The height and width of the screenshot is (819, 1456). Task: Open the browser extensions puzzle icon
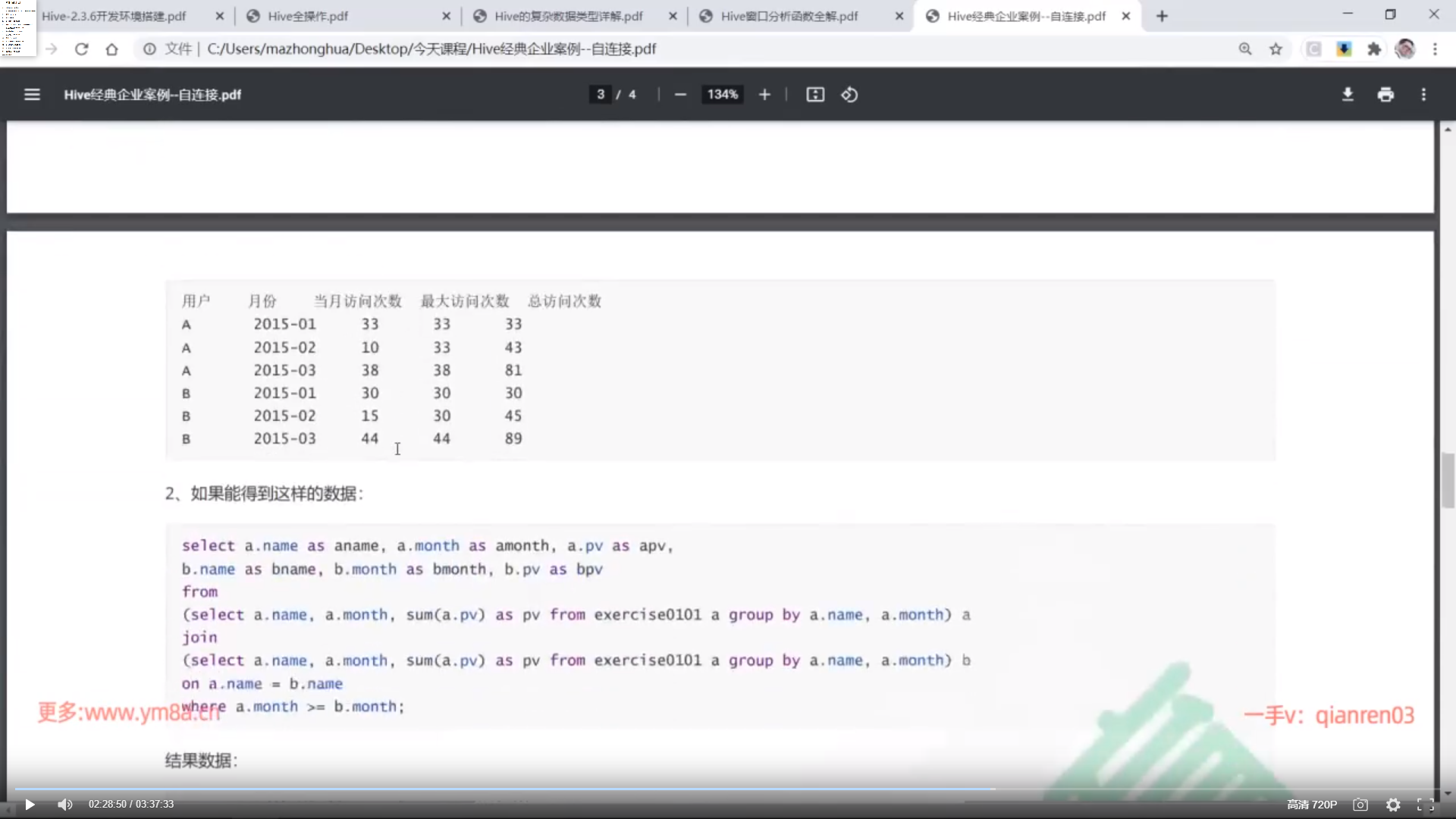[1374, 49]
